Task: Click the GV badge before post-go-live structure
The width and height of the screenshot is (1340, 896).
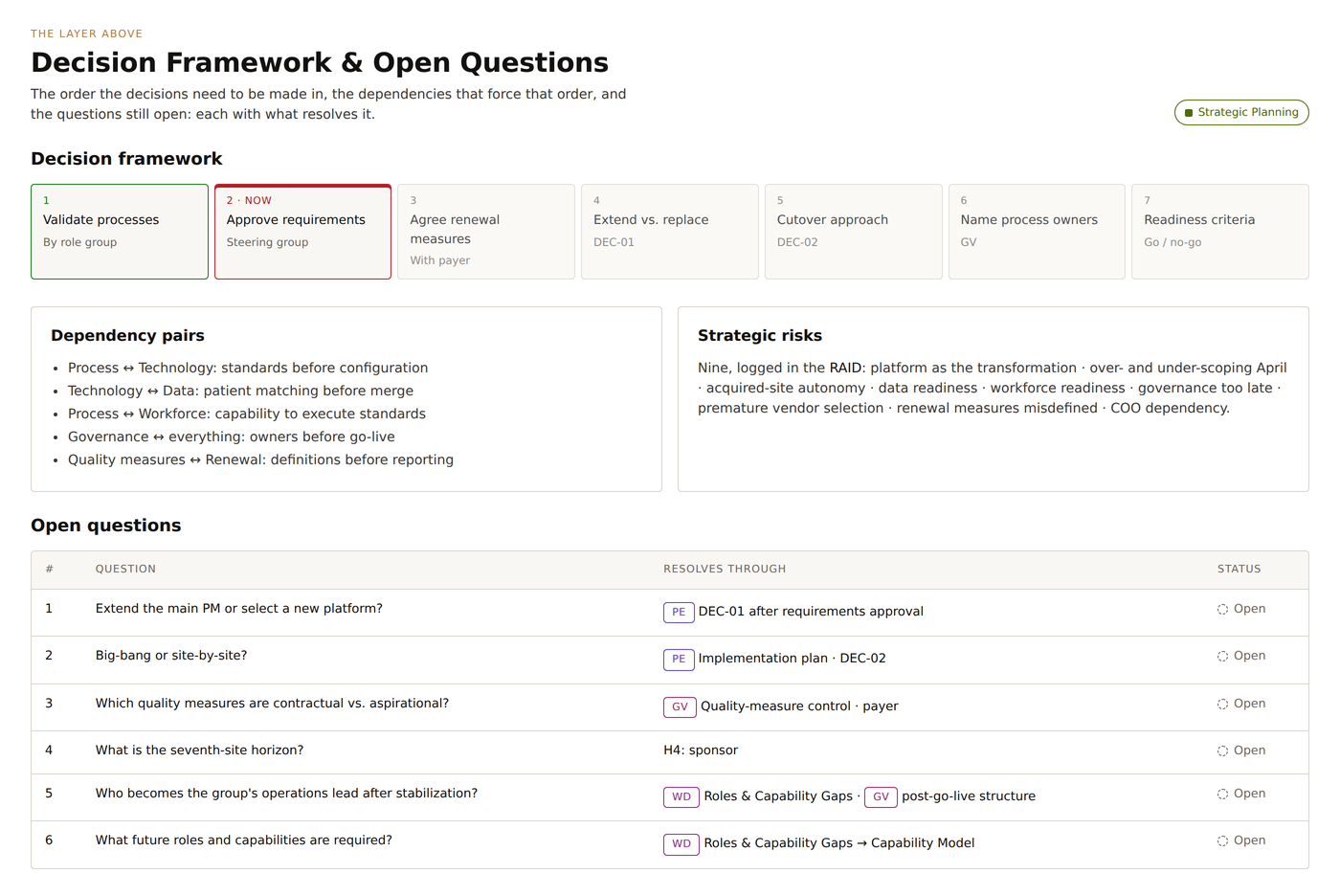Action: 881,796
